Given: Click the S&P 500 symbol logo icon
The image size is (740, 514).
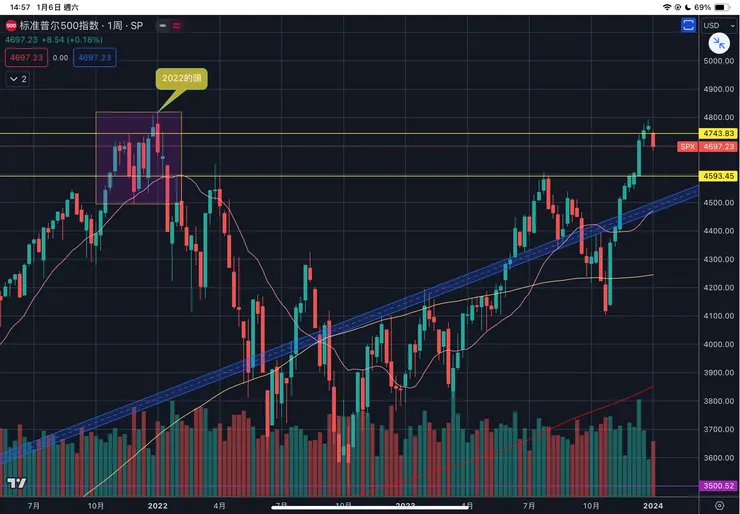Looking at the screenshot, I should coord(11,25).
